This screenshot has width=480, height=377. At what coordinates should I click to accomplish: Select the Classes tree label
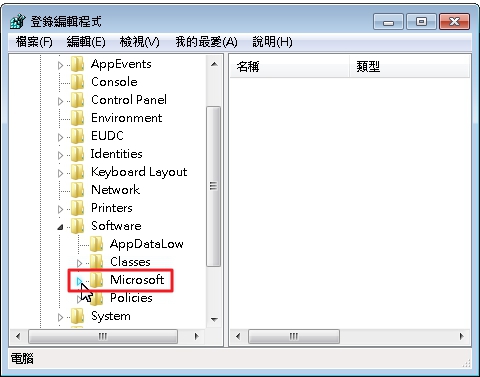click(x=130, y=262)
